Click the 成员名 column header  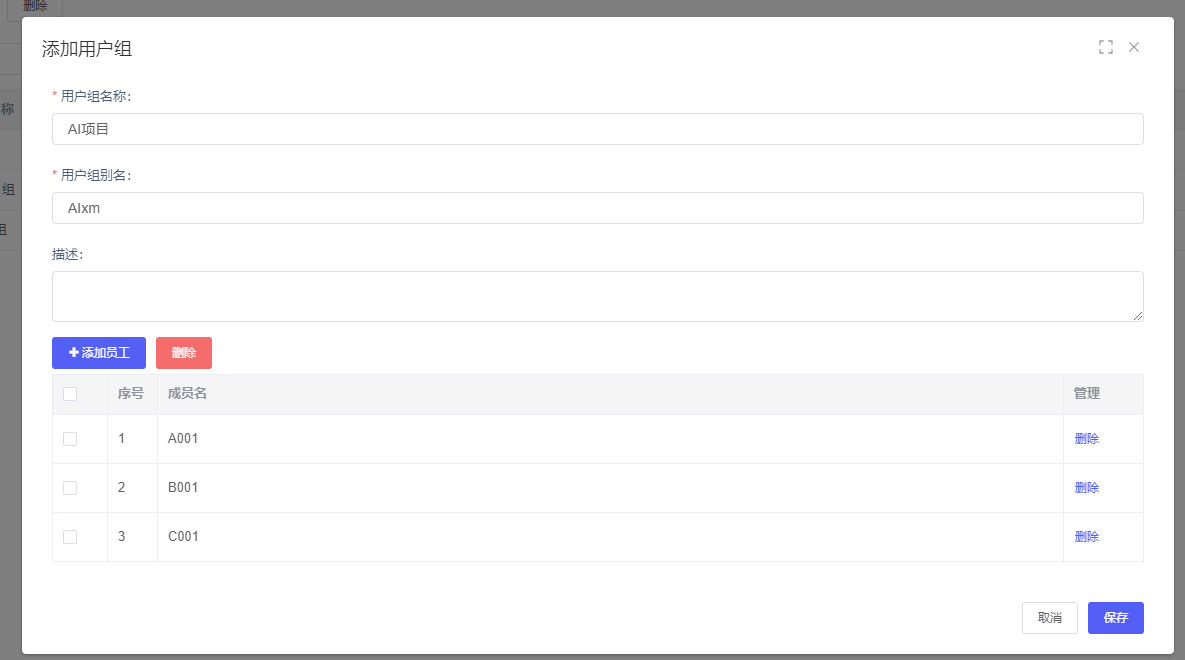pos(187,394)
